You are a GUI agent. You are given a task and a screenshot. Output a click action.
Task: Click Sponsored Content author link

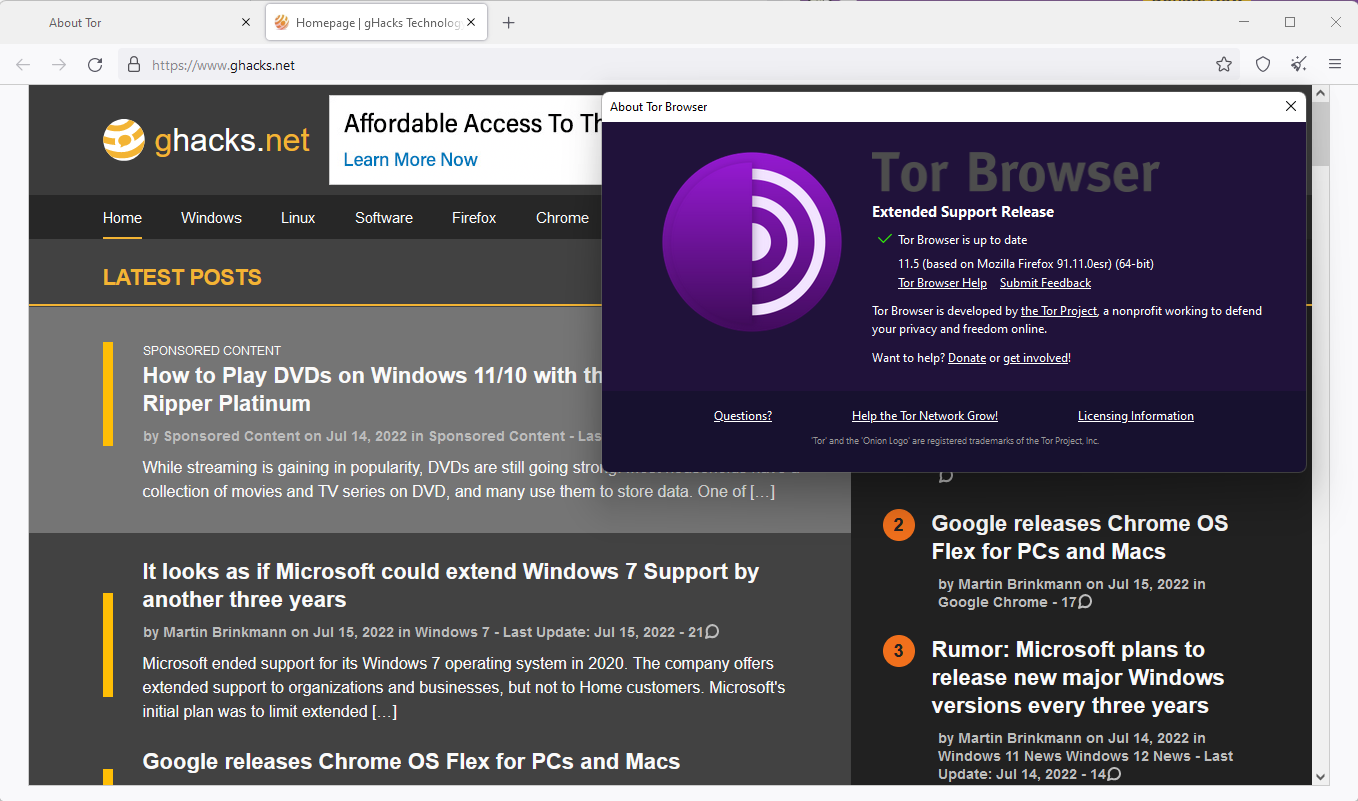click(232, 436)
